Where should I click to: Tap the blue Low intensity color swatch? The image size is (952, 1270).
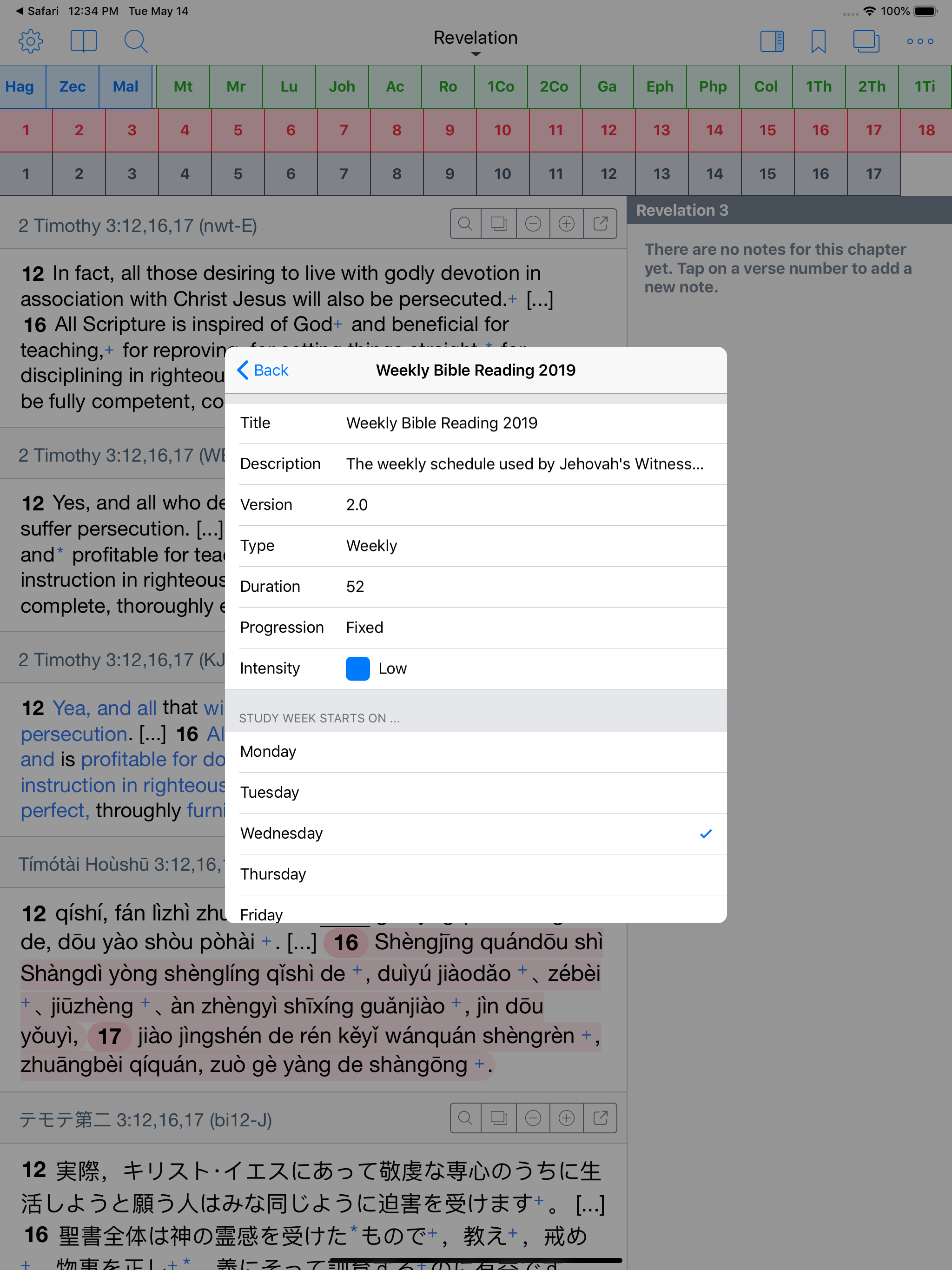point(357,669)
